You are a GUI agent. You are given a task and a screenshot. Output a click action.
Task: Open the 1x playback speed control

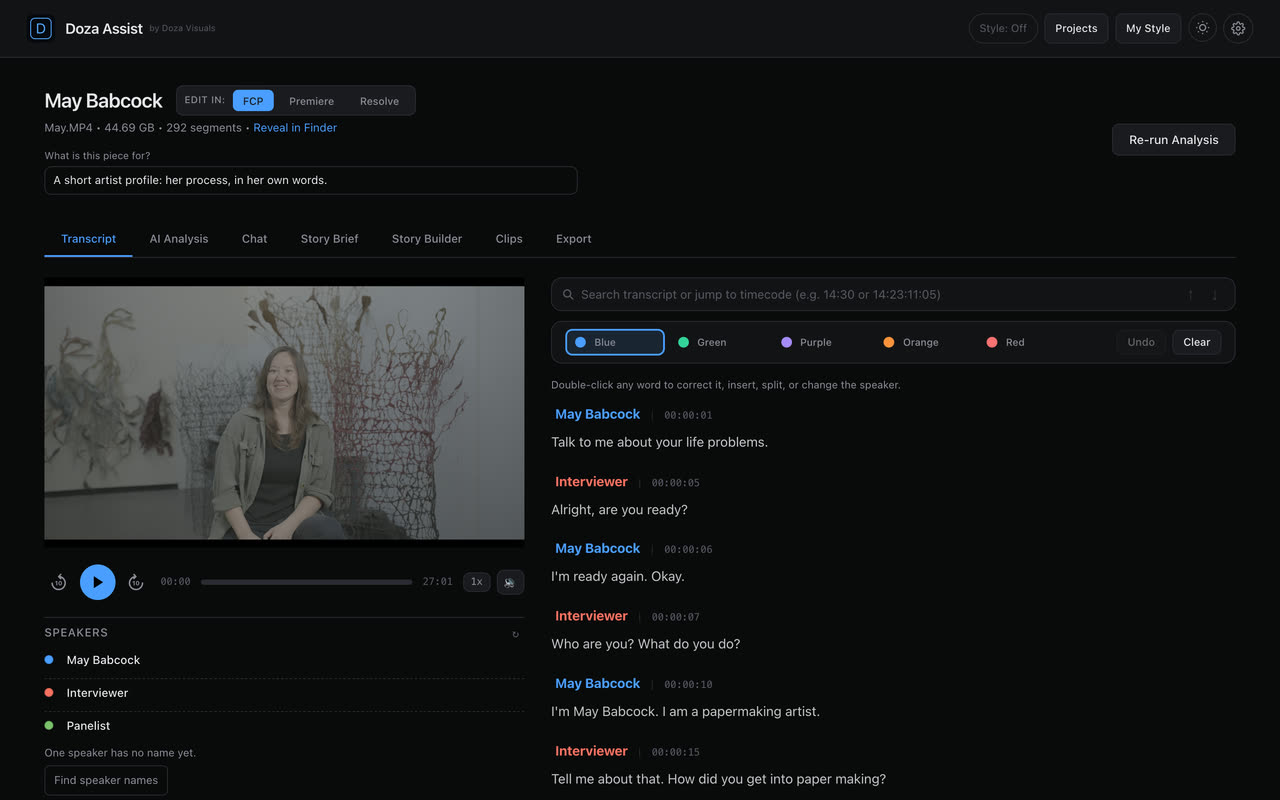click(x=477, y=582)
